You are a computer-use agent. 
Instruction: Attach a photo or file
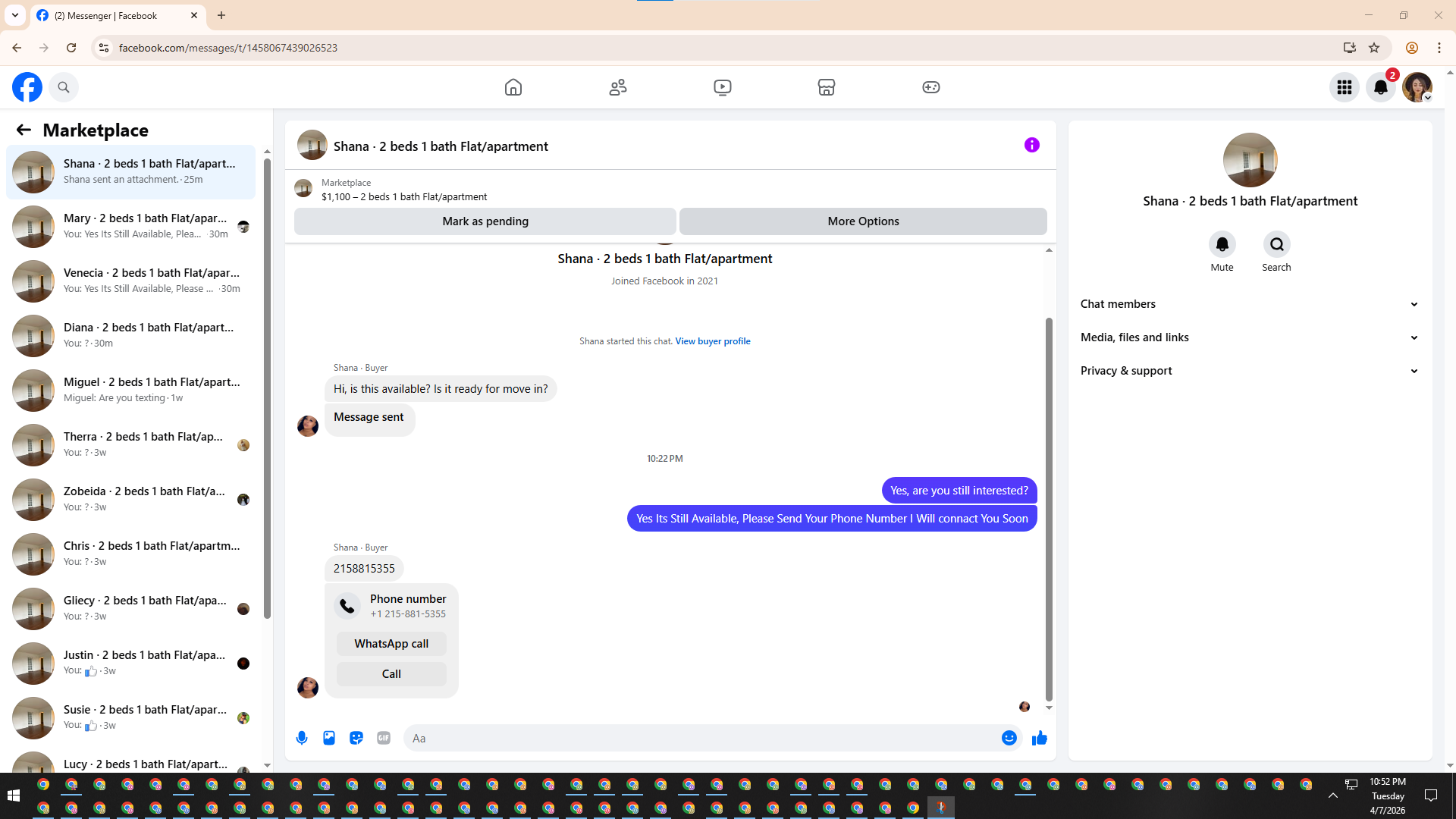(329, 738)
